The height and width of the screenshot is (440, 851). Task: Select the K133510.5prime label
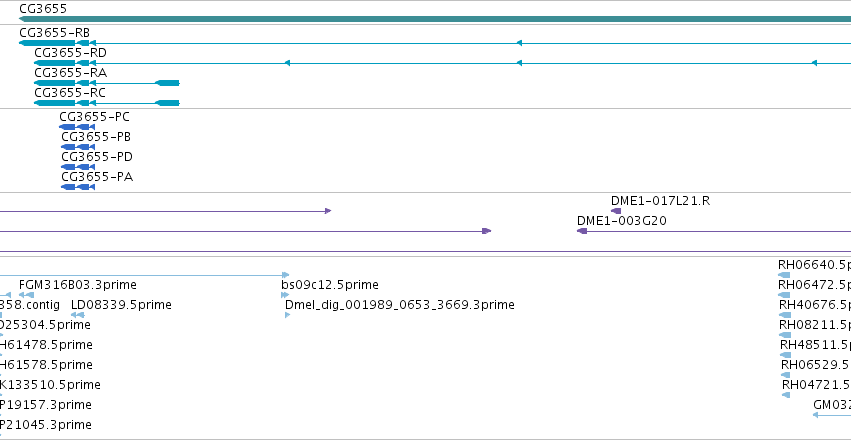coord(50,385)
